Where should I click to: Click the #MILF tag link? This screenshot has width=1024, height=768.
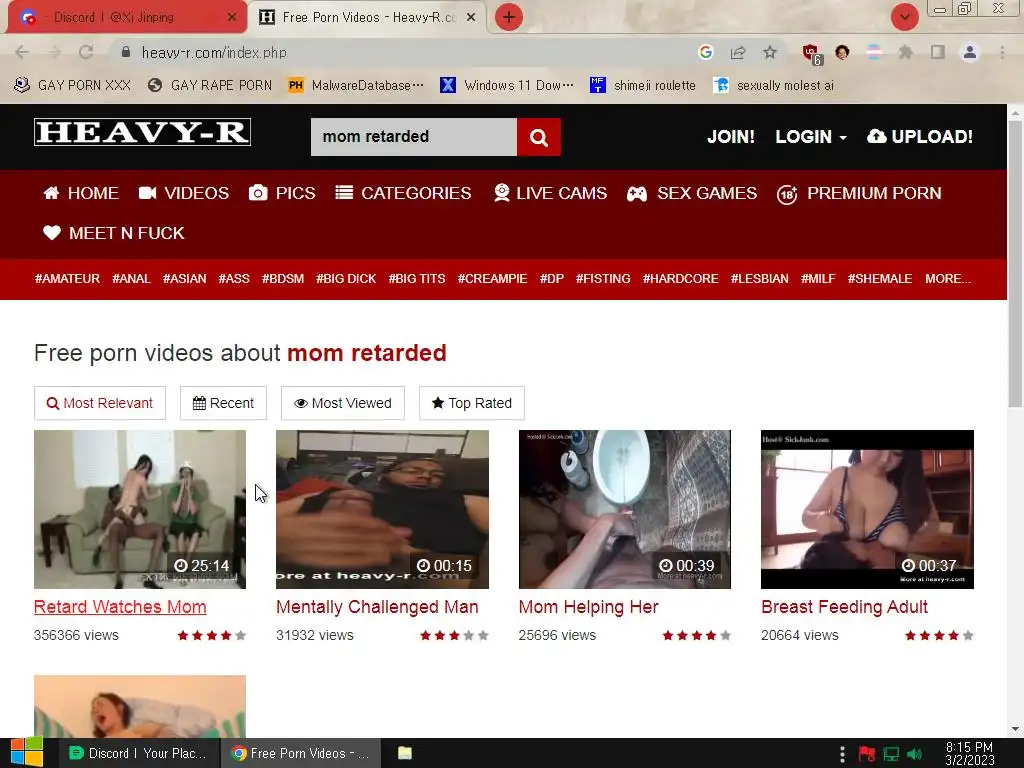pyautogui.click(x=818, y=279)
